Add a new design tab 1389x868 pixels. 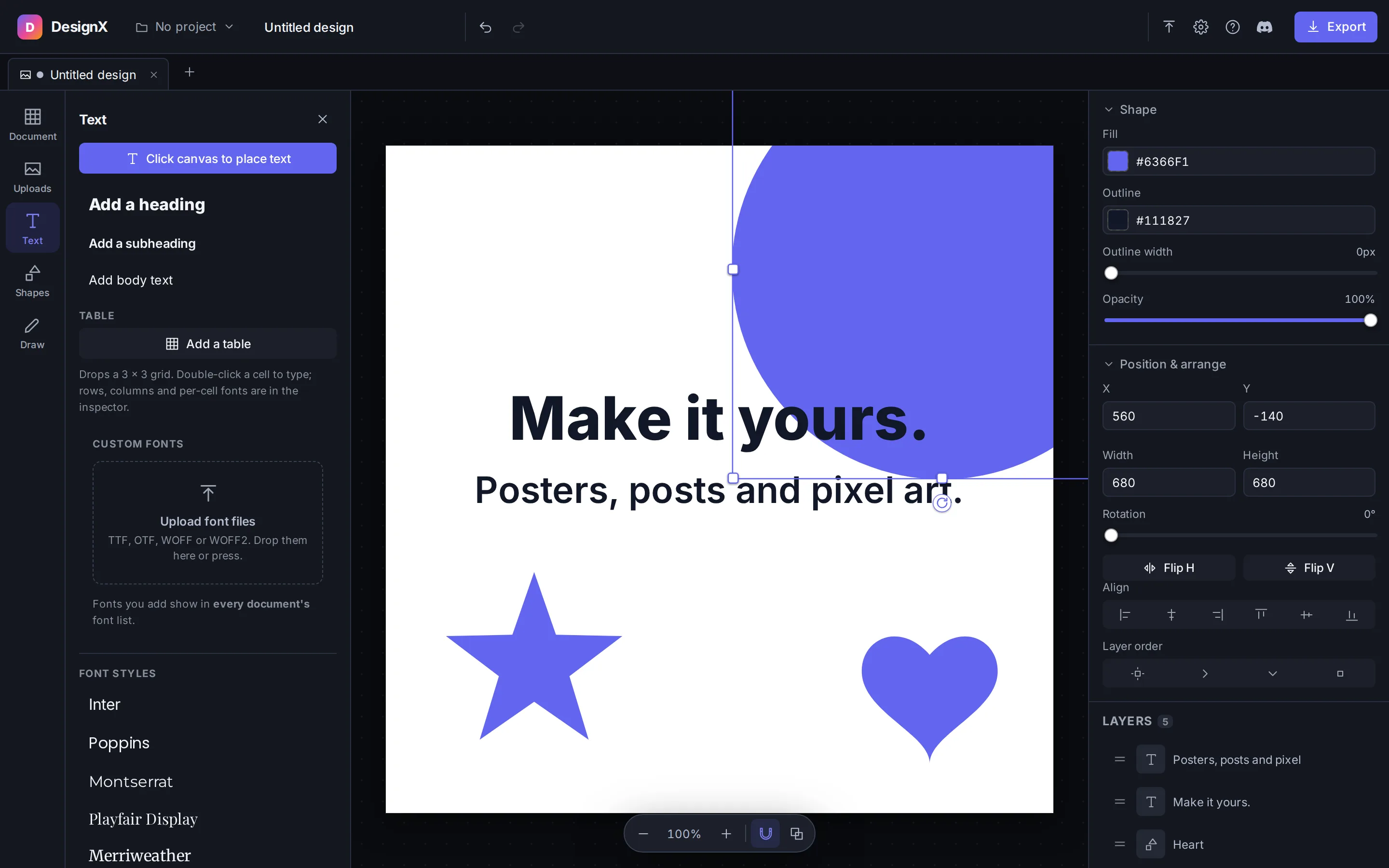pyautogui.click(x=190, y=72)
